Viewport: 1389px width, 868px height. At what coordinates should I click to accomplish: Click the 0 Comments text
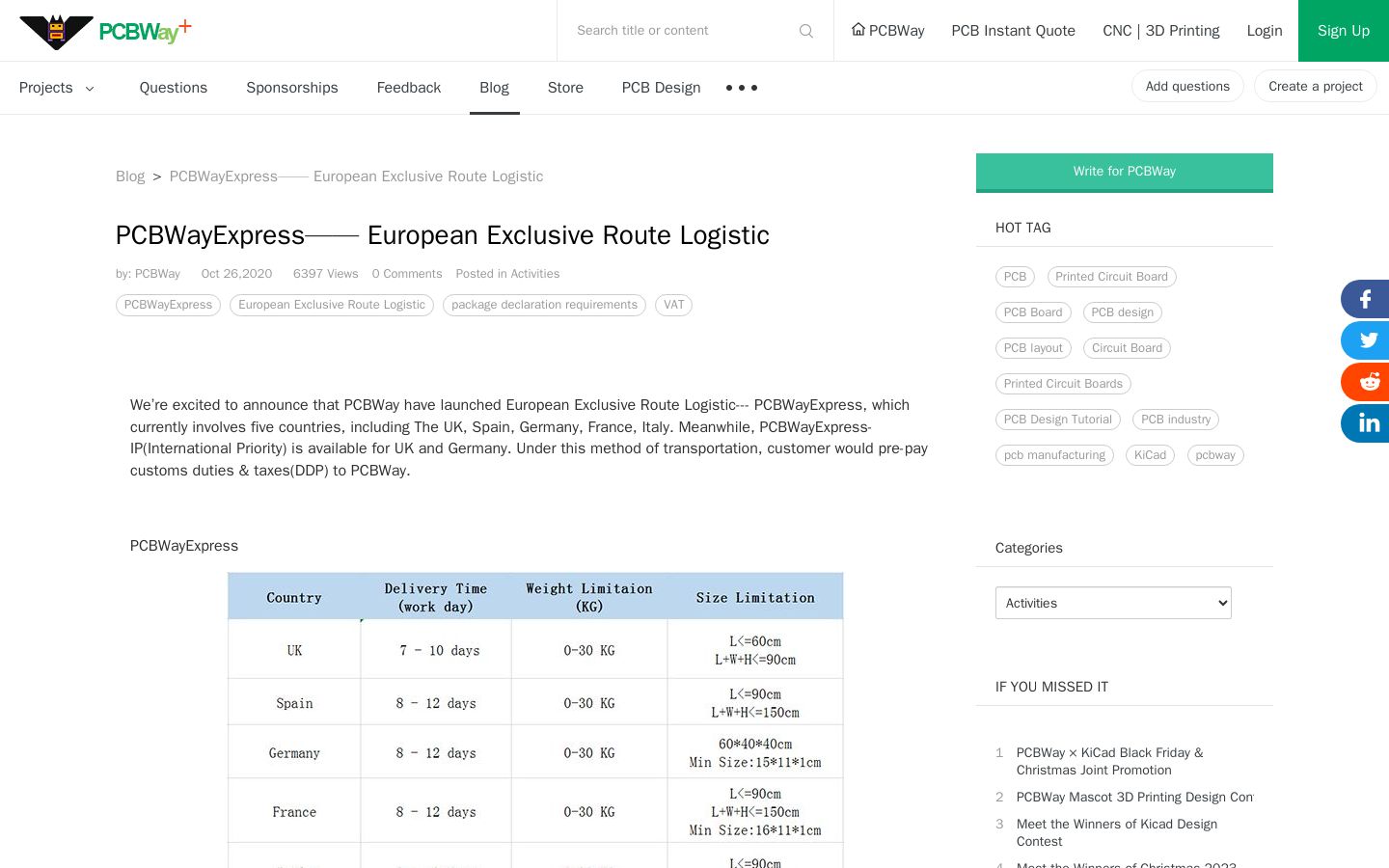407,274
